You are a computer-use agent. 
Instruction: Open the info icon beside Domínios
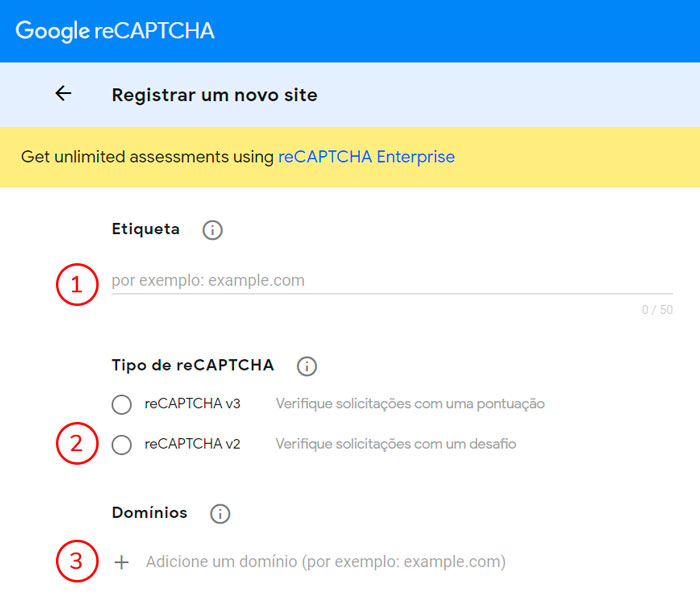coord(220,514)
